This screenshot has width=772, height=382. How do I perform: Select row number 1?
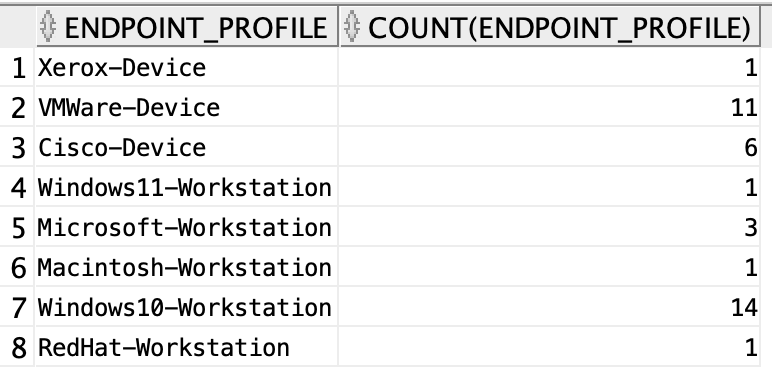(x=18, y=68)
